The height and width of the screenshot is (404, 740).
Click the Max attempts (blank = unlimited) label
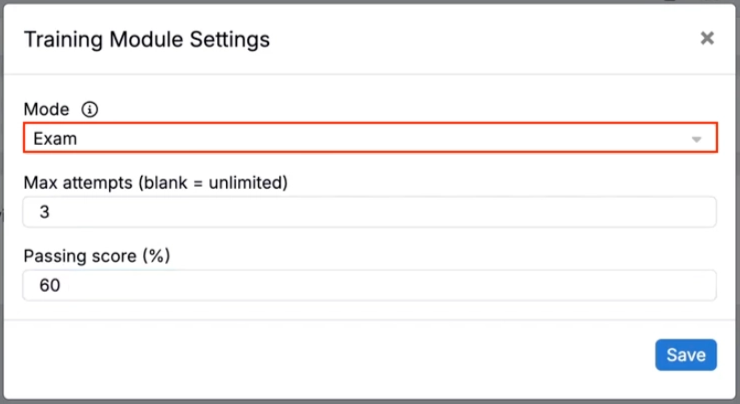(156, 183)
